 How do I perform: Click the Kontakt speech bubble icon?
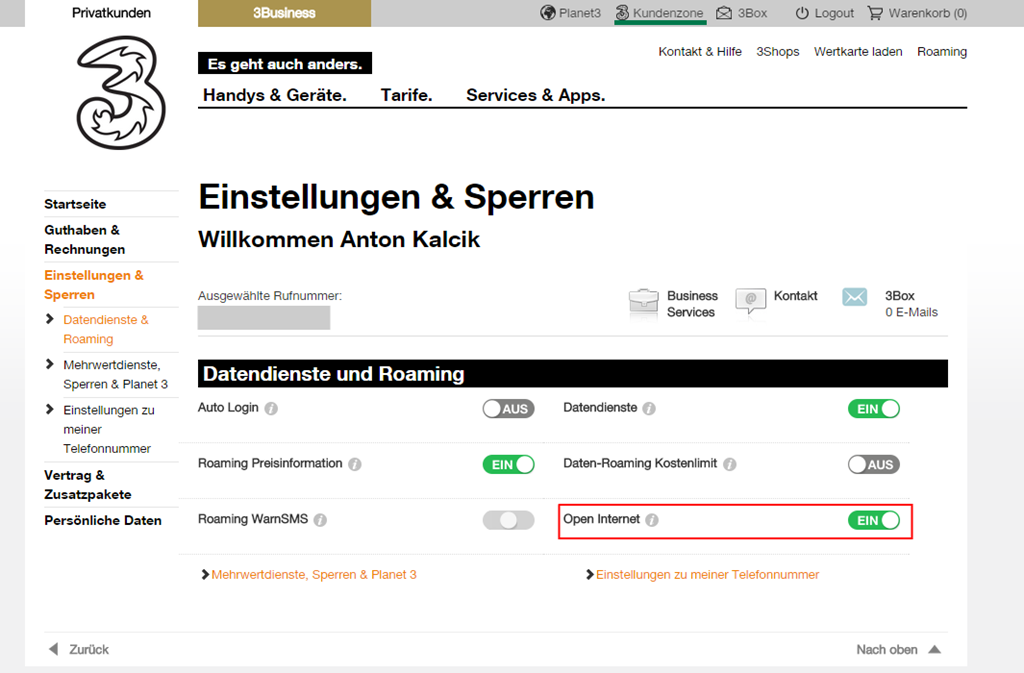(x=750, y=301)
